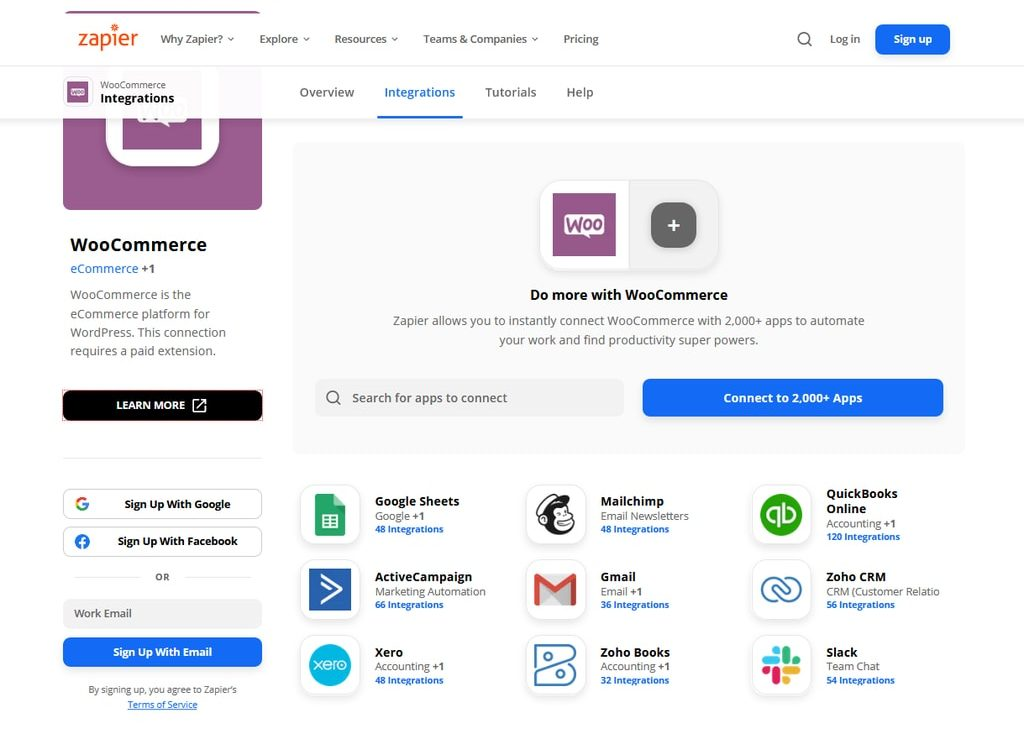
Task: Click the Zoho CRM title text
Action: click(x=856, y=577)
